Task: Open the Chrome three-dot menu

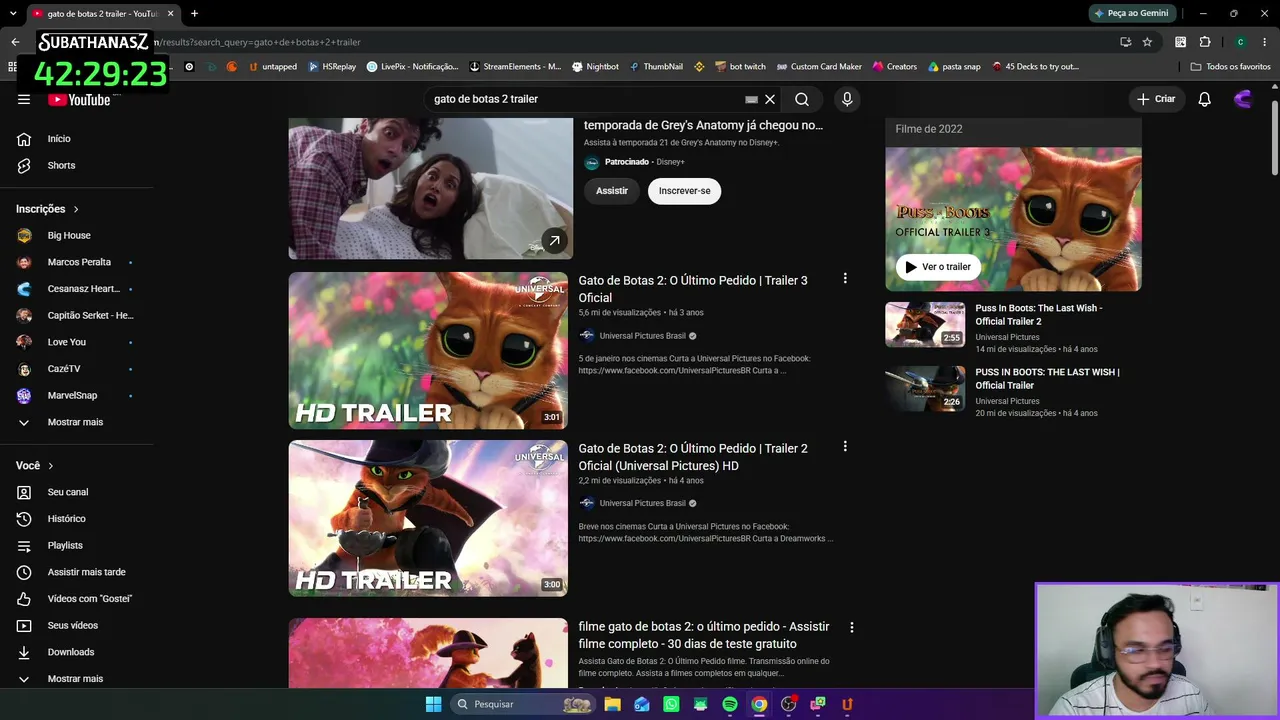Action: coord(1264,42)
